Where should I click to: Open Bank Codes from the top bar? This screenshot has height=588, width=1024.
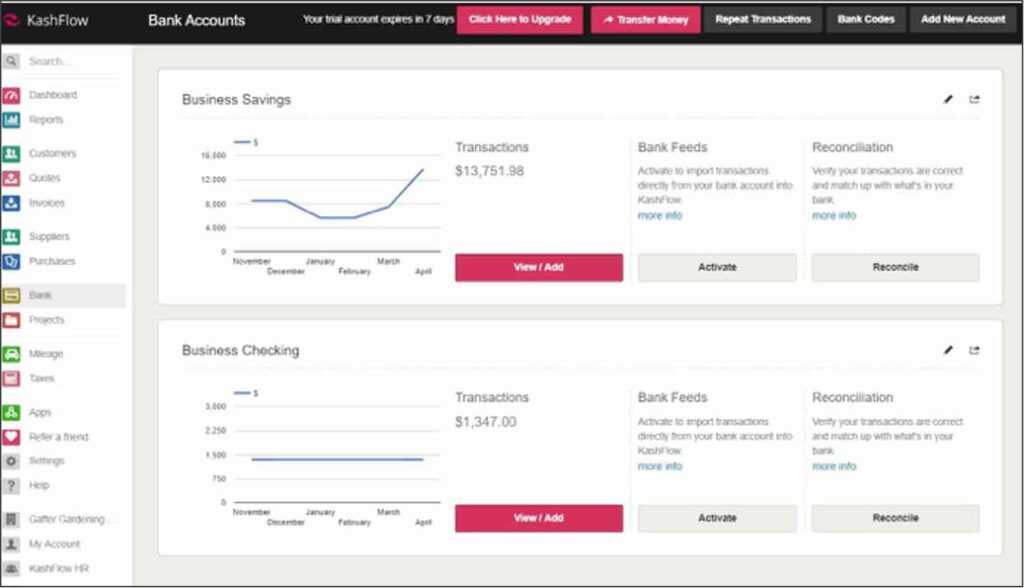[865, 18]
